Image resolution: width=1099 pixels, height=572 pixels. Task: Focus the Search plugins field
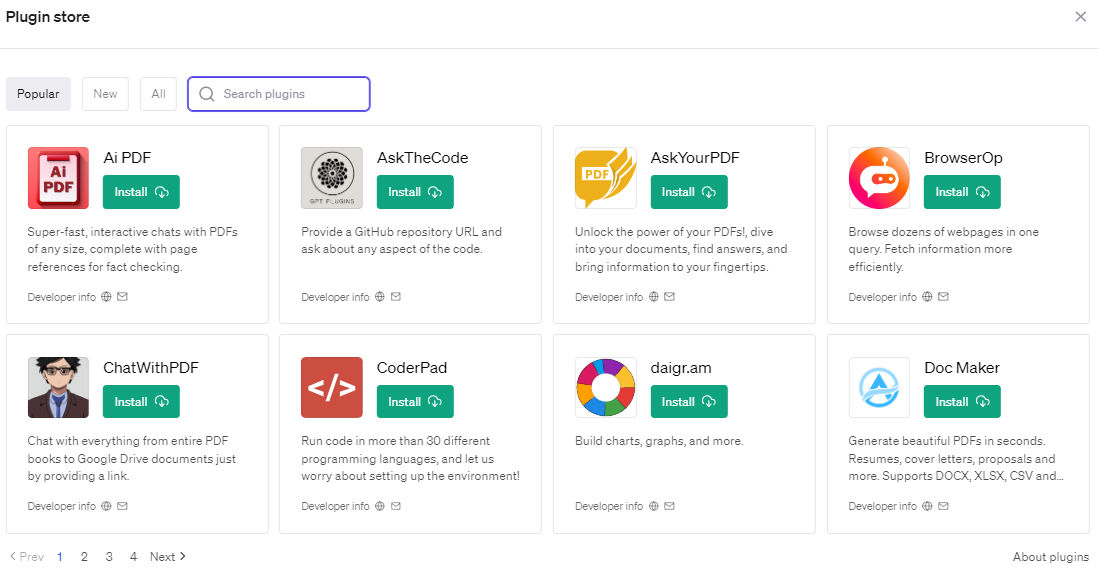point(290,94)
